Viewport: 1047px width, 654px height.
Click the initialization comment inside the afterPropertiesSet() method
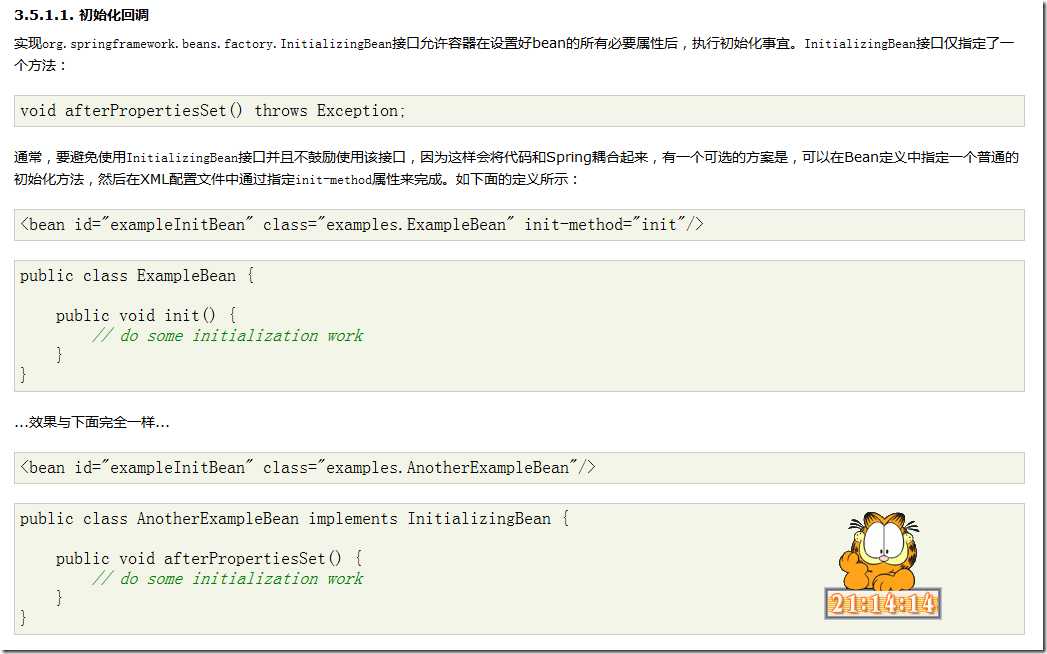tap(228, 579)
